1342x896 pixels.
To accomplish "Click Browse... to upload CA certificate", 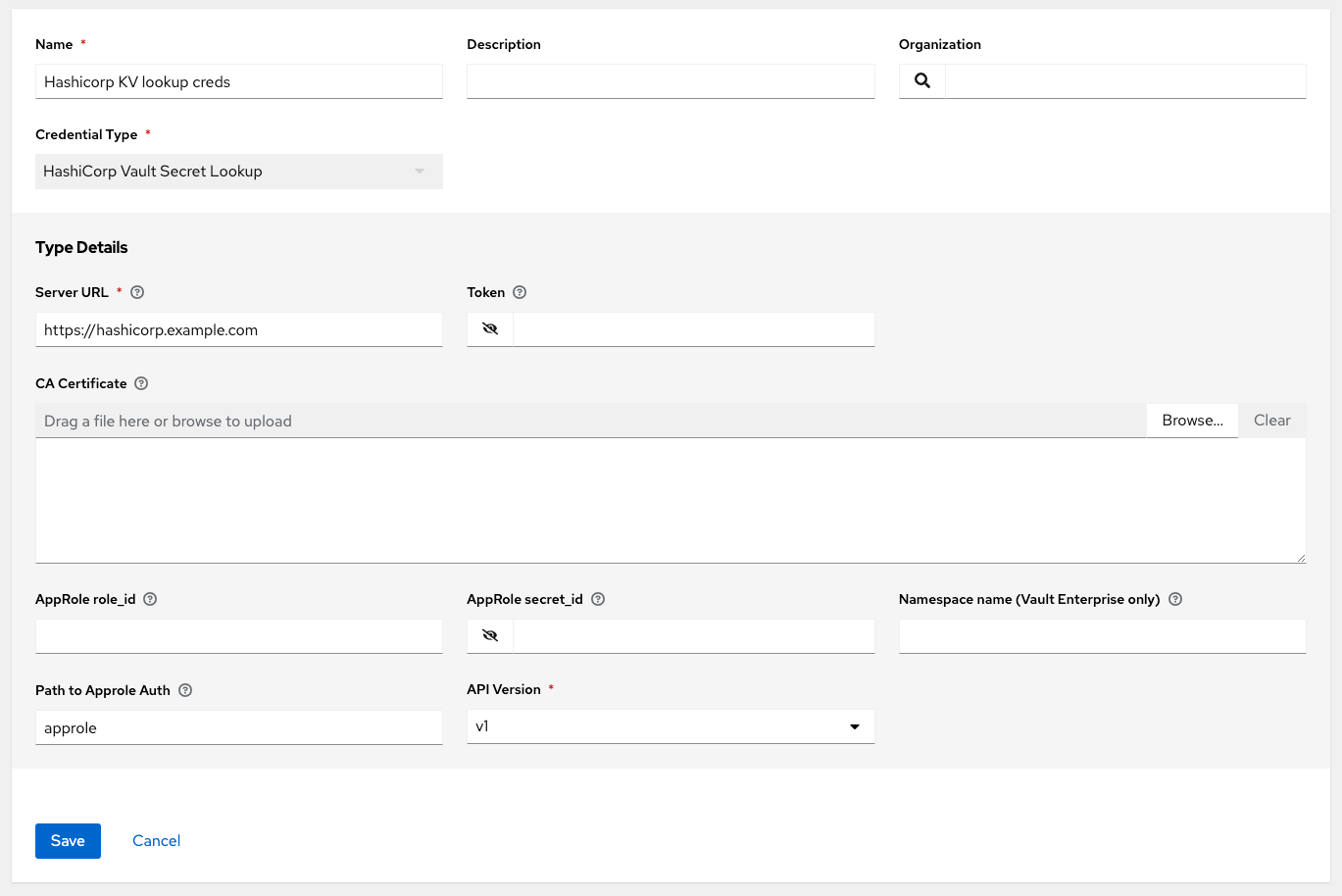I will tap(1192, 421).
